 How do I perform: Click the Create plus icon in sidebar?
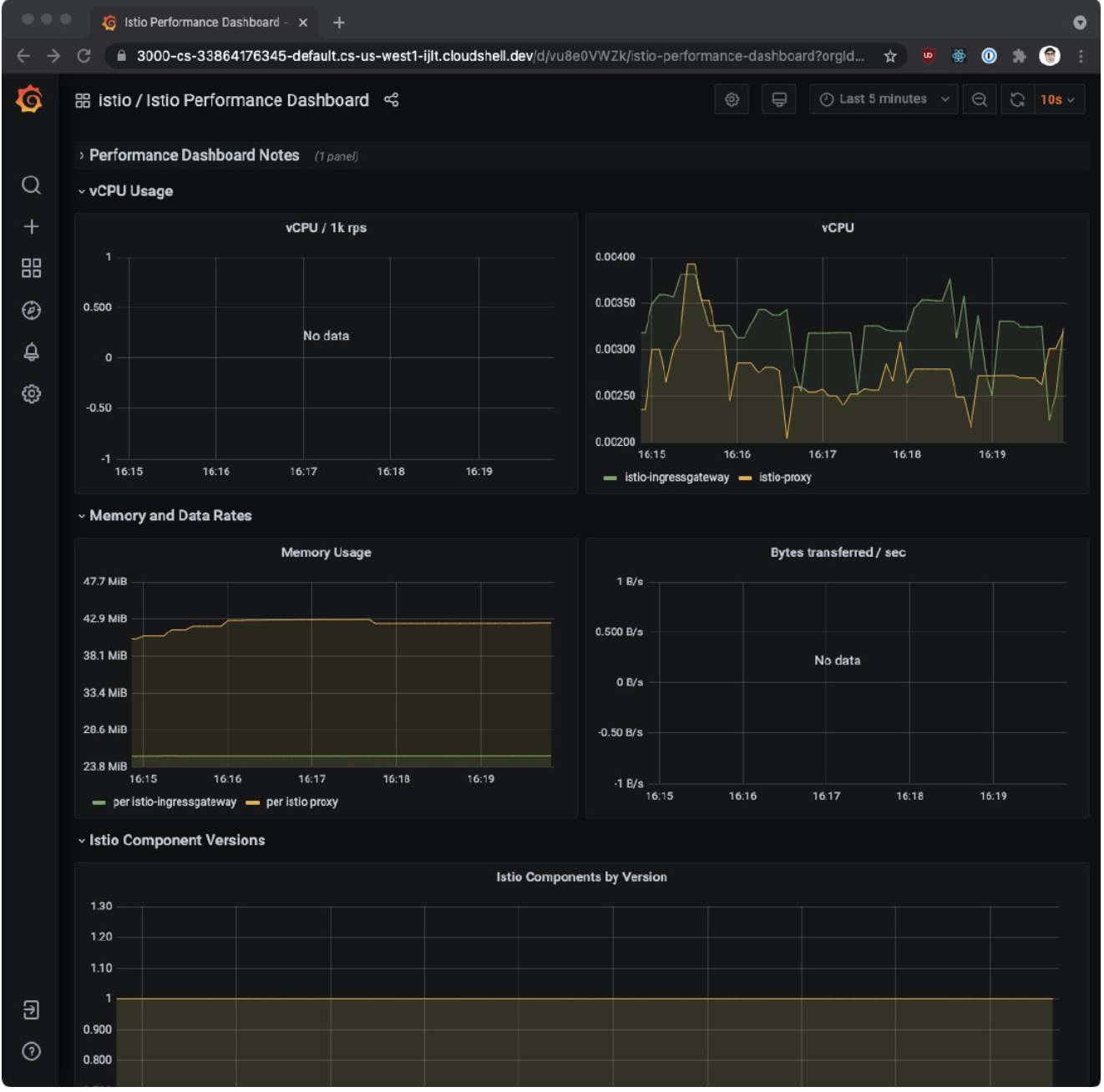click(x=31, y=227)
